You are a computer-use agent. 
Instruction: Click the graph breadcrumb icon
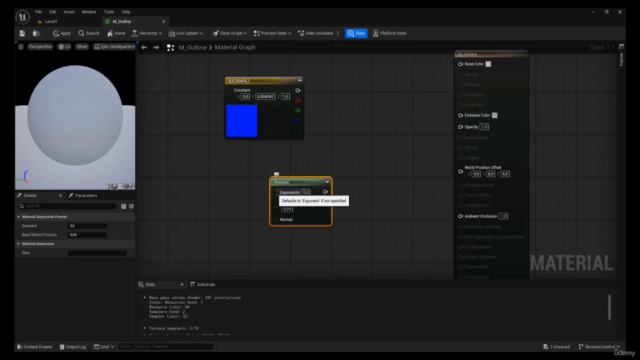(171, 48)
